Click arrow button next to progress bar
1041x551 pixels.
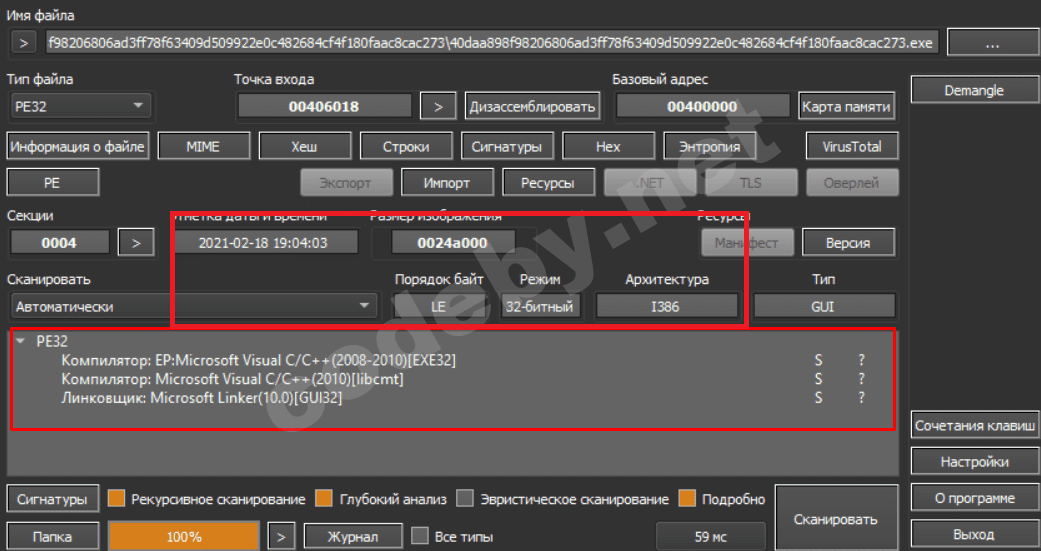pos(281,536)
